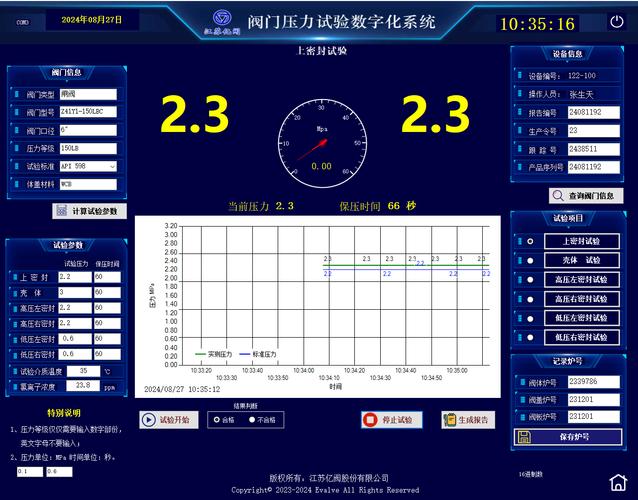Click the power shutdown icon
The height and width of the screenshot is (500, 638).
point(617,22)
